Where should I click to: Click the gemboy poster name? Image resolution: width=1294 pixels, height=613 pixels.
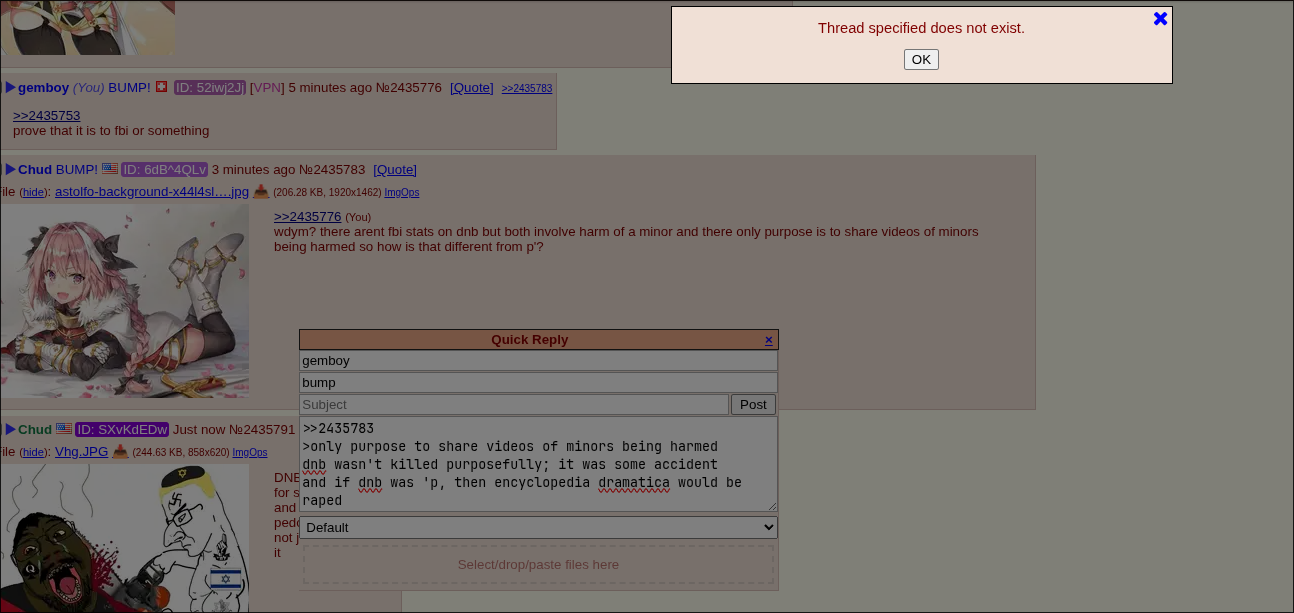click(x=43, y=87)
